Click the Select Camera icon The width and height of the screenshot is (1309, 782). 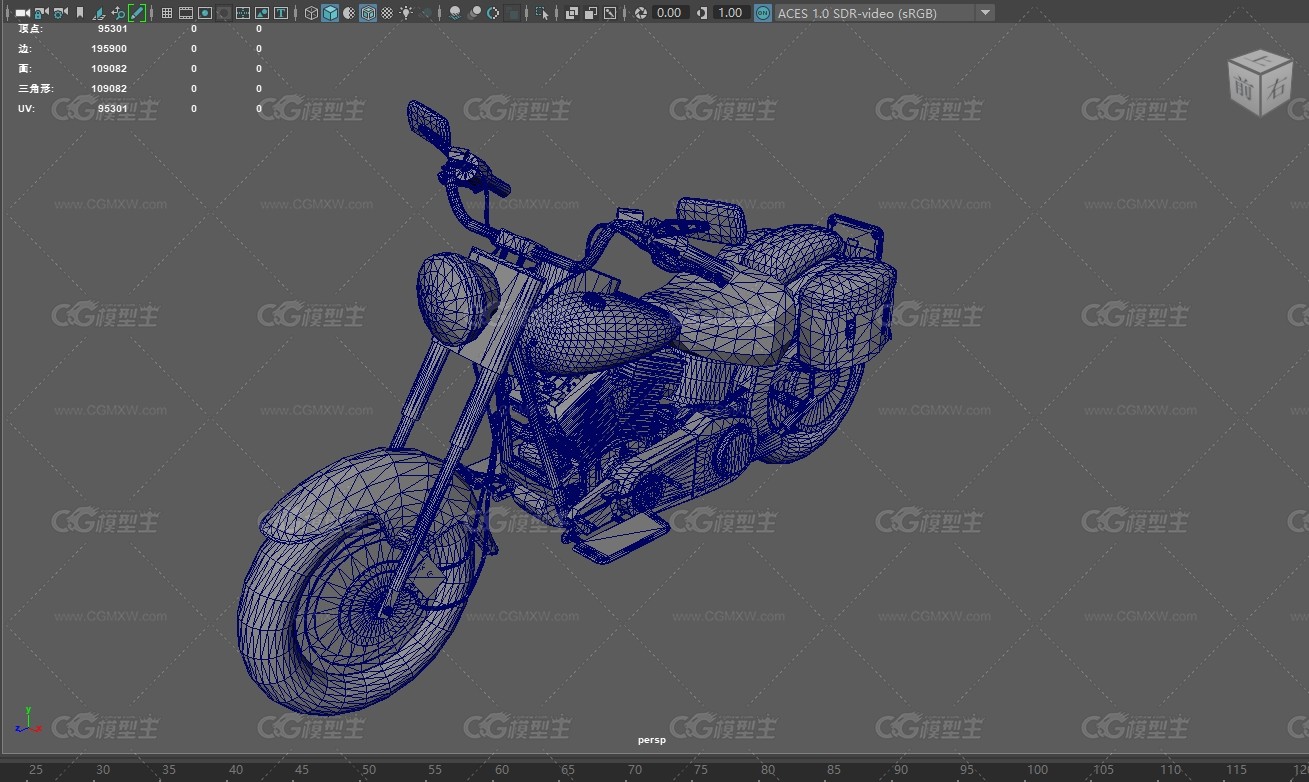tap(21, 13)
